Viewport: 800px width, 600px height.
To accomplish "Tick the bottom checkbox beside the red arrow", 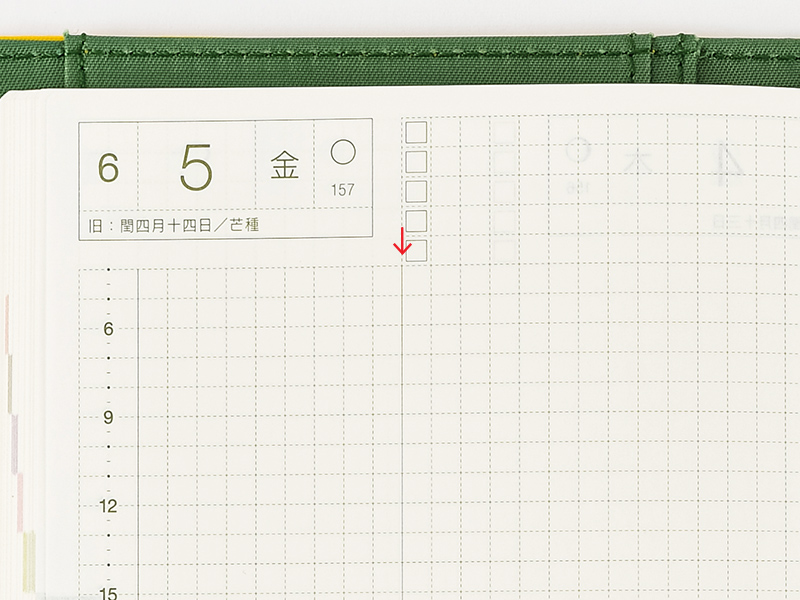I will 416,250.
